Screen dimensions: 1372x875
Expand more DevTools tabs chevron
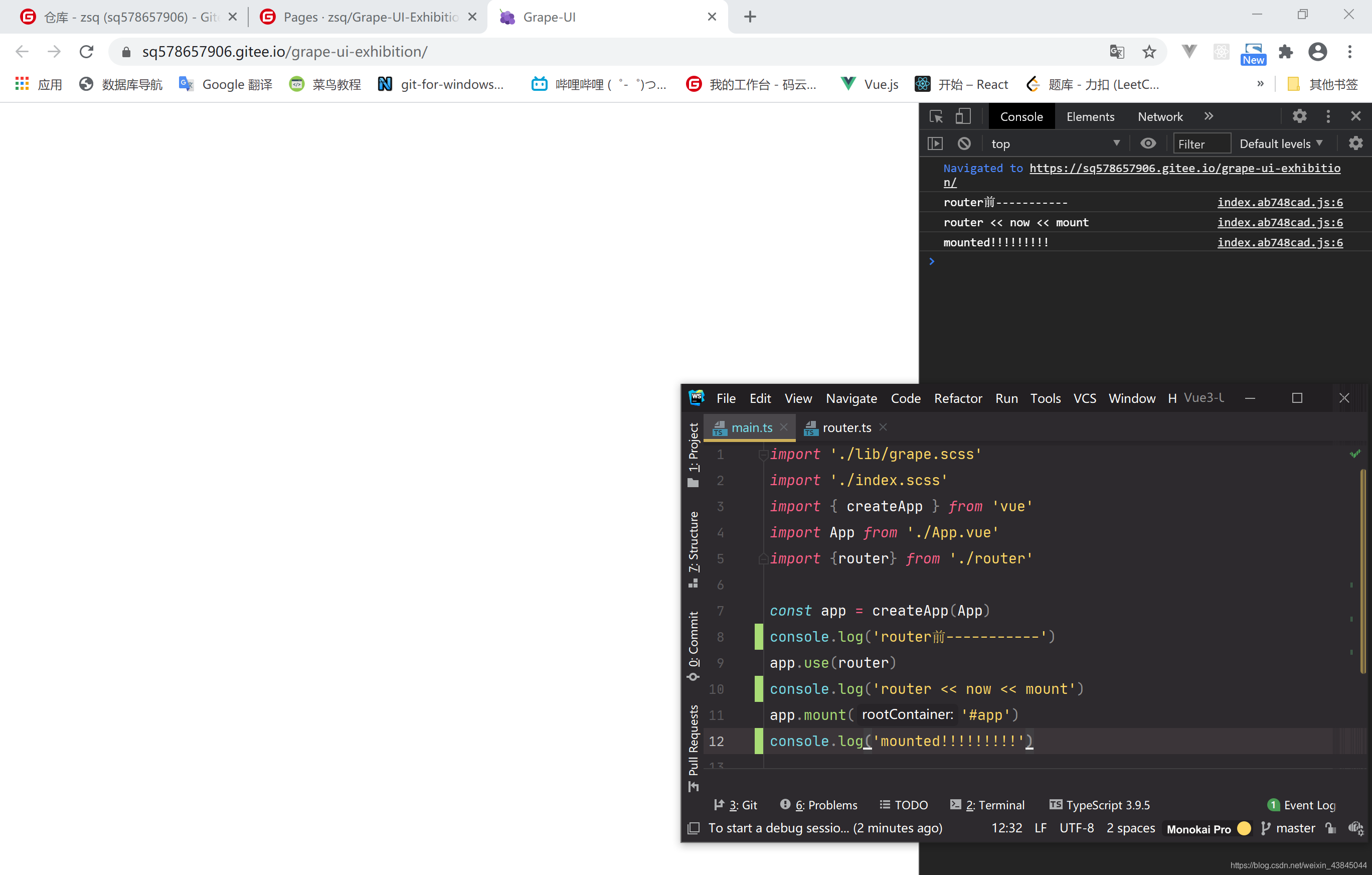point(1209,116)
